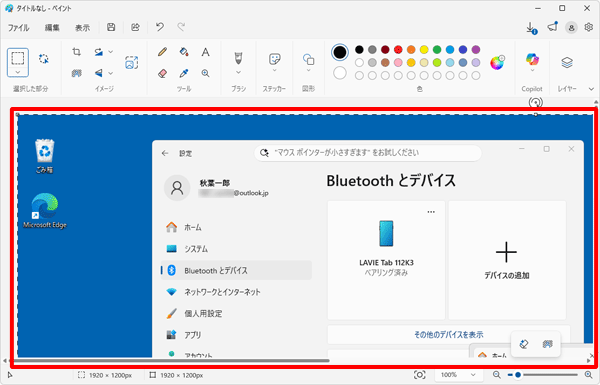Click the zoom in magnifier
Viewport: 600px width, 385px height.
(589, 375)
